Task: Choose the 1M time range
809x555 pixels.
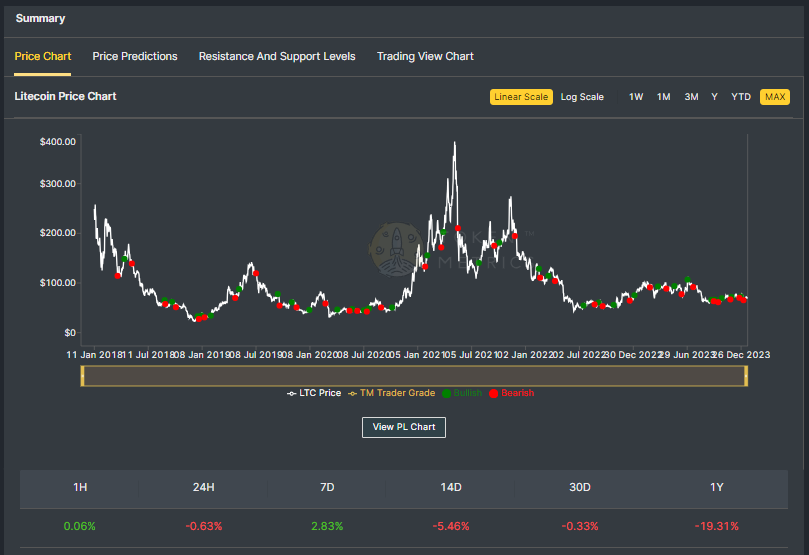Action: [663, 97]
